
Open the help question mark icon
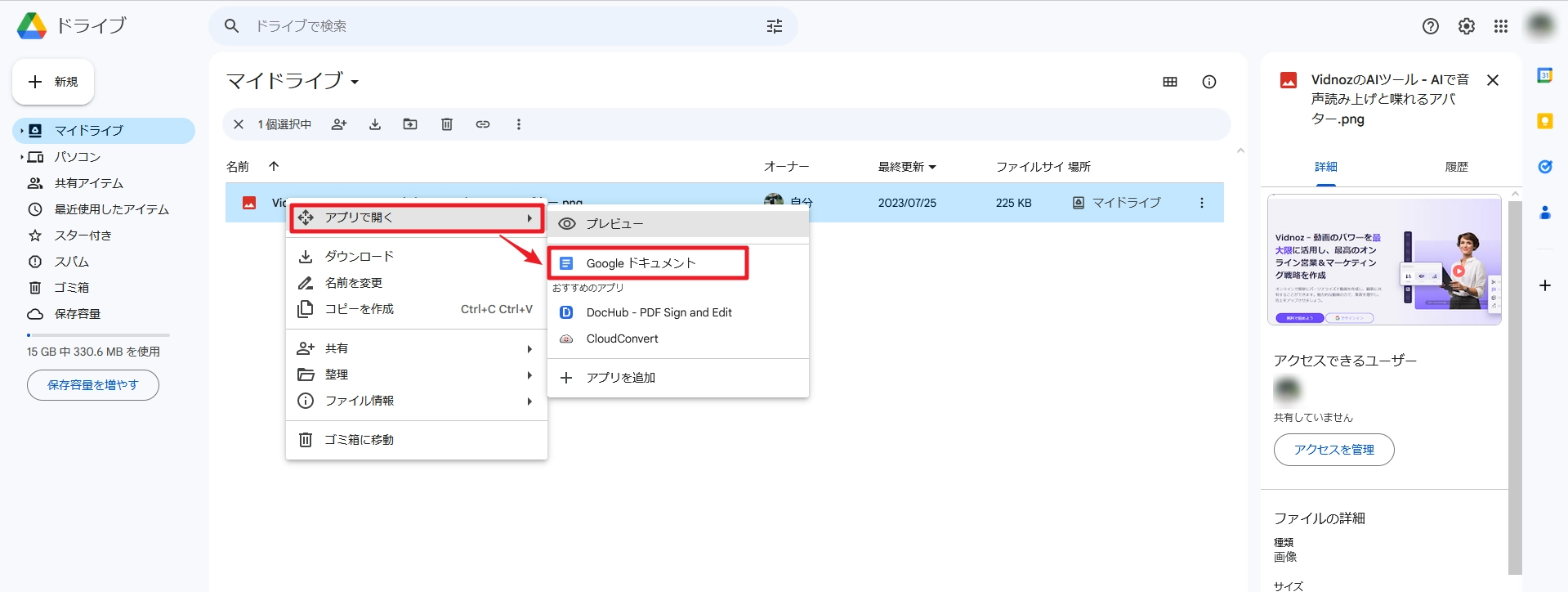tap(1431, 26)
